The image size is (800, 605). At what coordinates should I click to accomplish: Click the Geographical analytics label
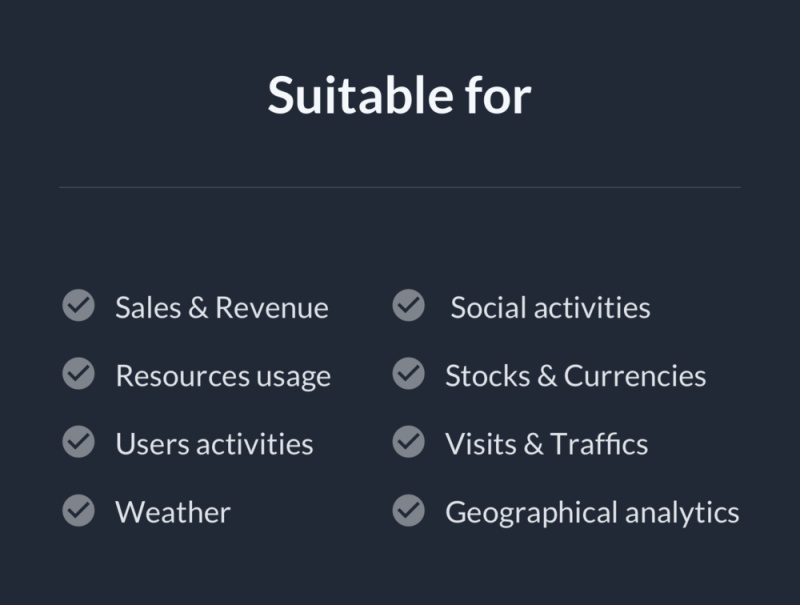click(x=592, y=512)
